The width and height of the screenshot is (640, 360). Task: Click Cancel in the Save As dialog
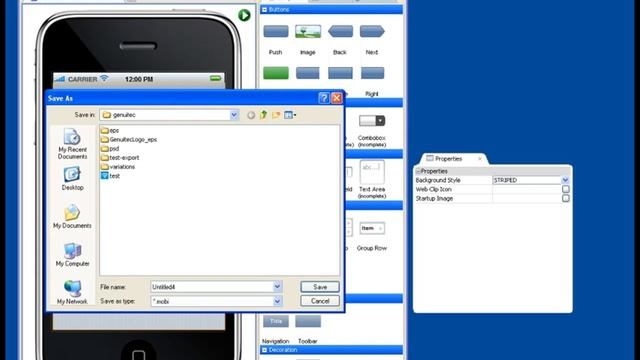pyautogui.click(x=320, y=301)
